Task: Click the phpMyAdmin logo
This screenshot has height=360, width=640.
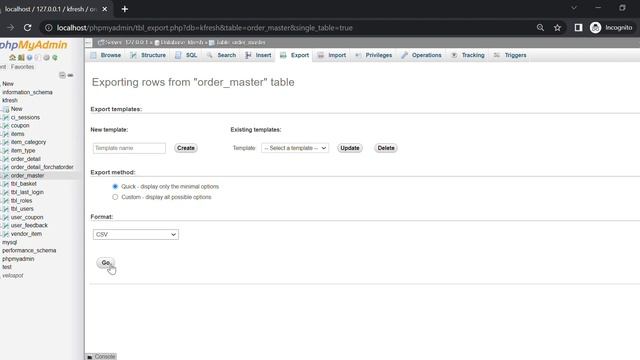Action: (33, 45)
